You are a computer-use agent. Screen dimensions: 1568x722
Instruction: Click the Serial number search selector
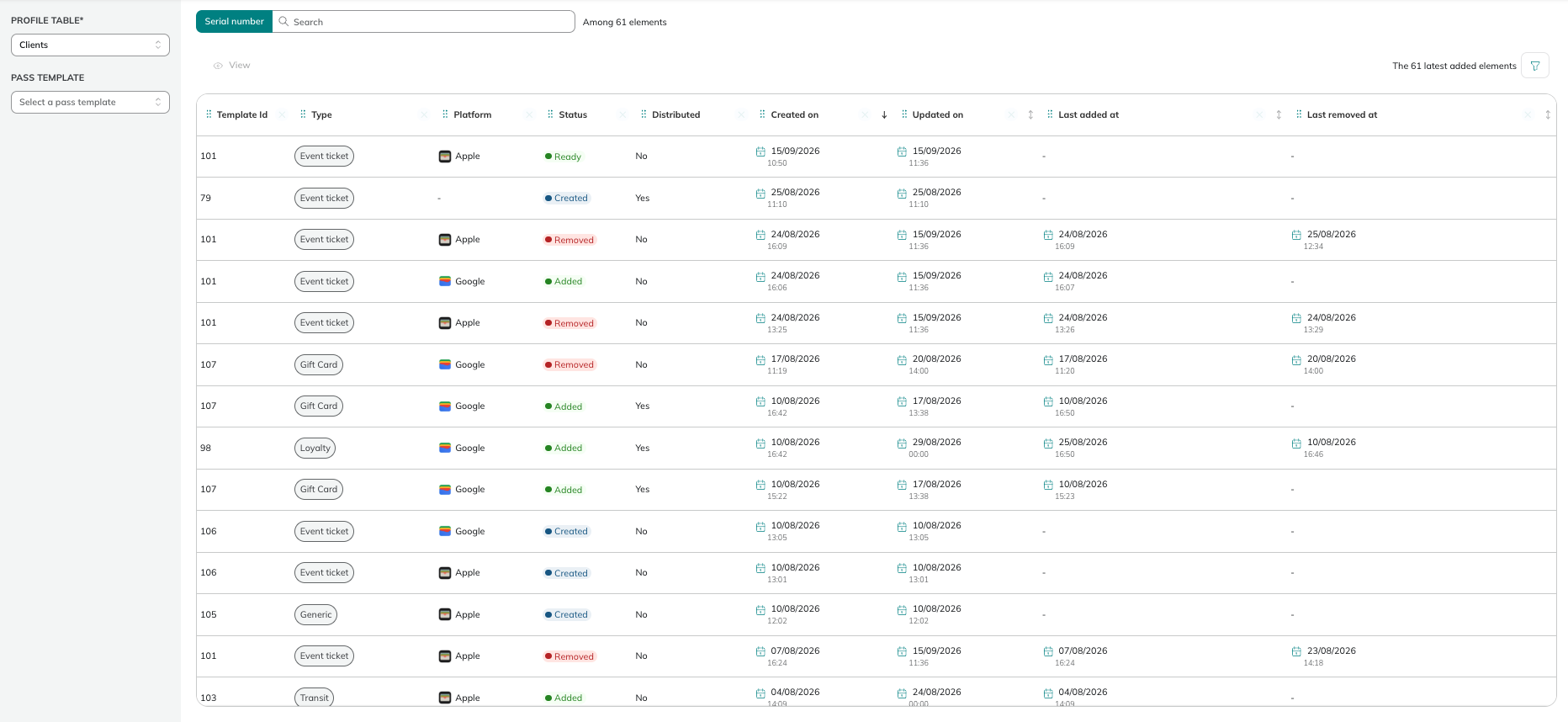tap(234, 22)
